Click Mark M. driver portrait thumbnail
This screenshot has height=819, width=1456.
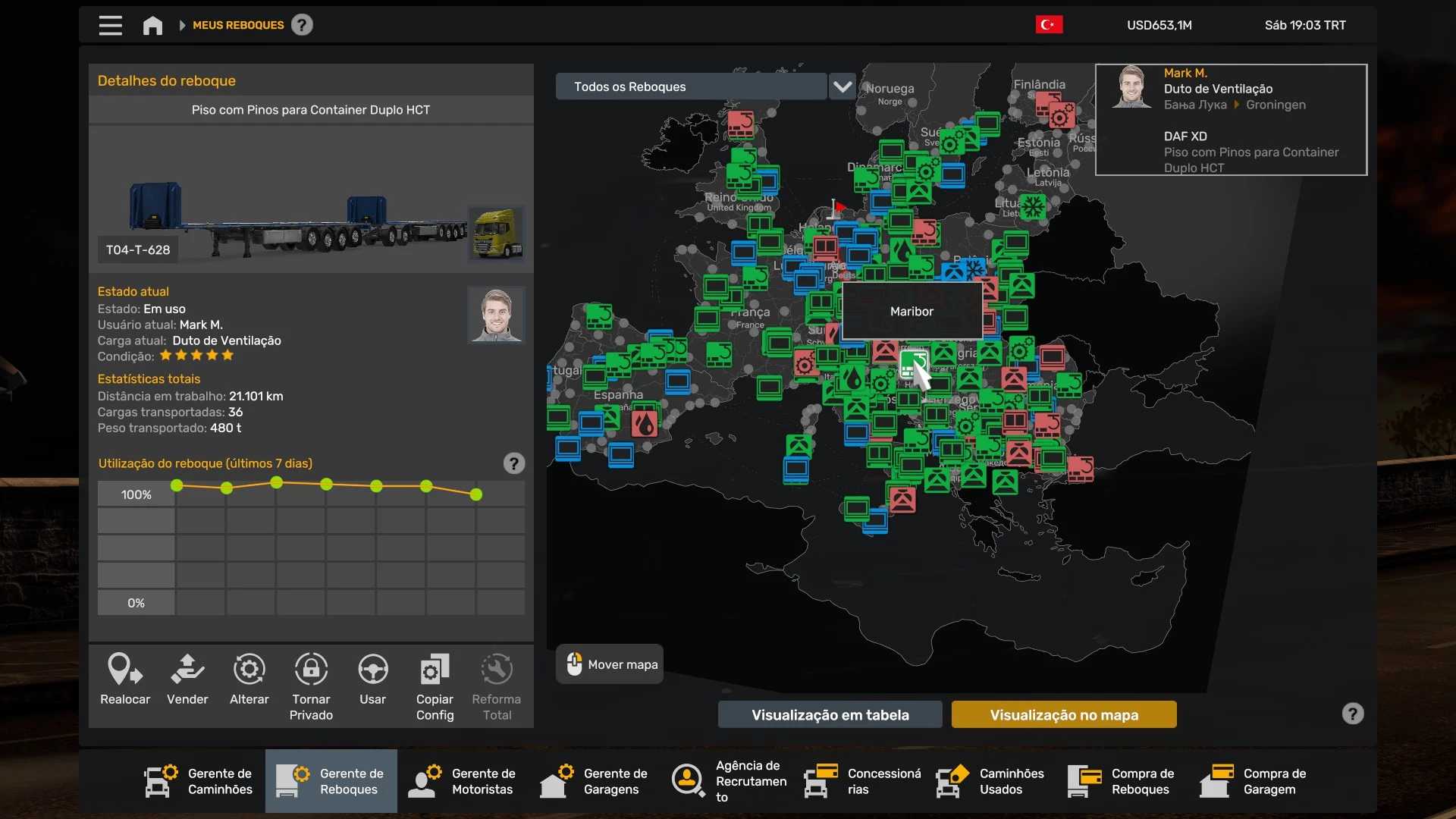pyautogui.click(x=496, y=314)
